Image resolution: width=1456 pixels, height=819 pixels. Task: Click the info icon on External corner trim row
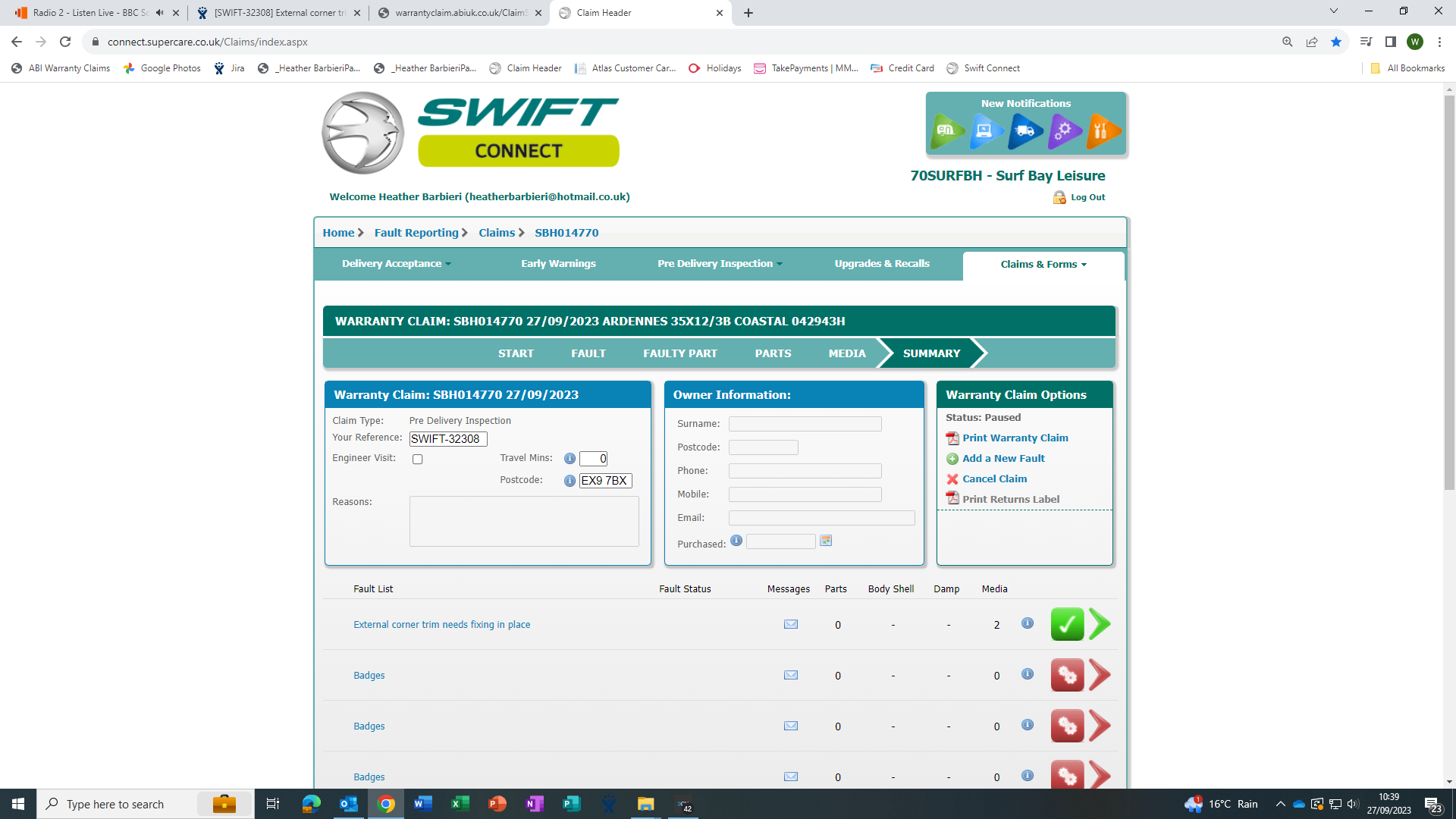[x=1027, y=623]
